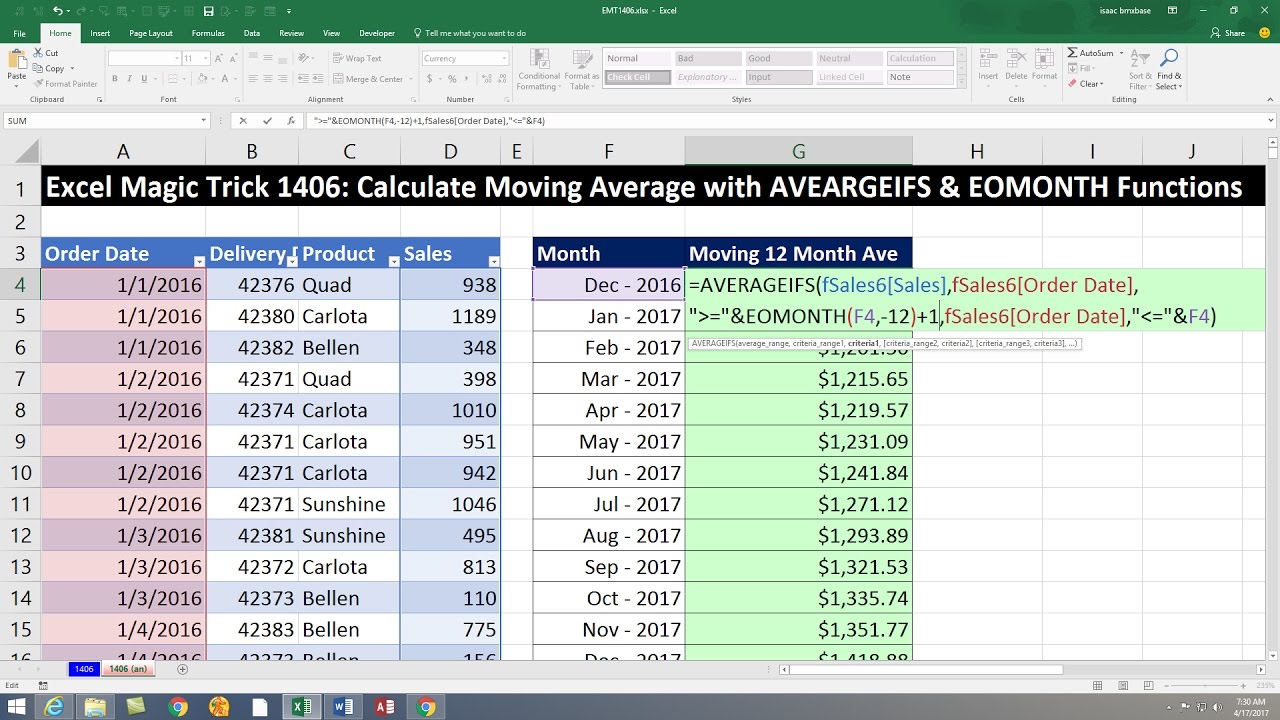Click Format as Table button
The width and height of the screenshot is (1280, 720).
pyautogui.click(x=581, y=69)
